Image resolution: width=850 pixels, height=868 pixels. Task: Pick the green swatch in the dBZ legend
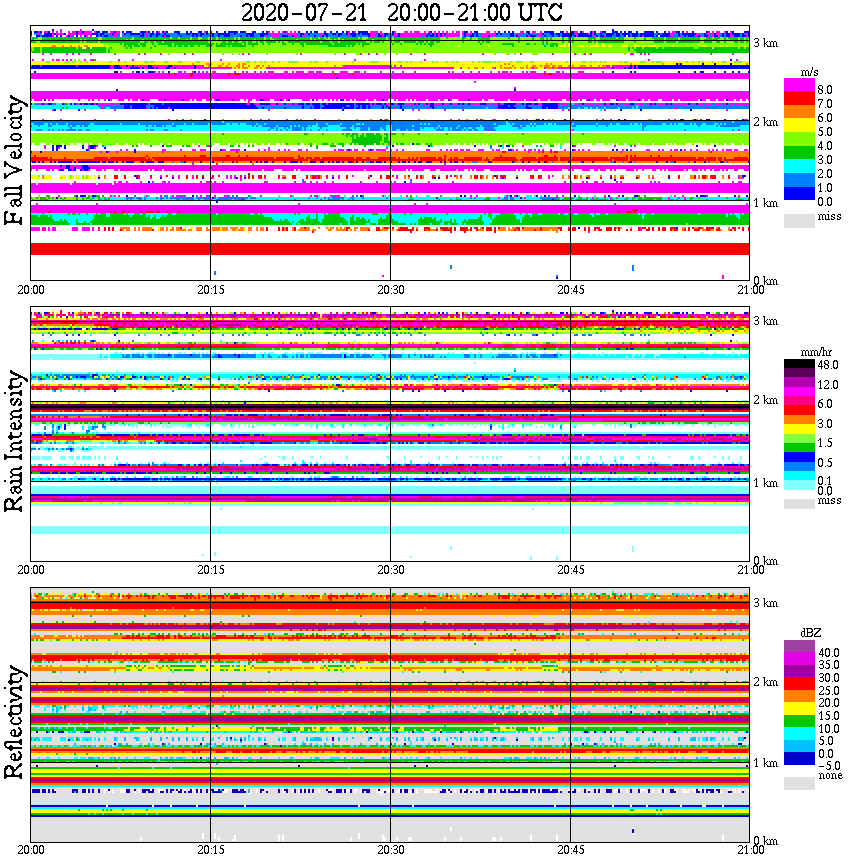(x=799, y=721)
